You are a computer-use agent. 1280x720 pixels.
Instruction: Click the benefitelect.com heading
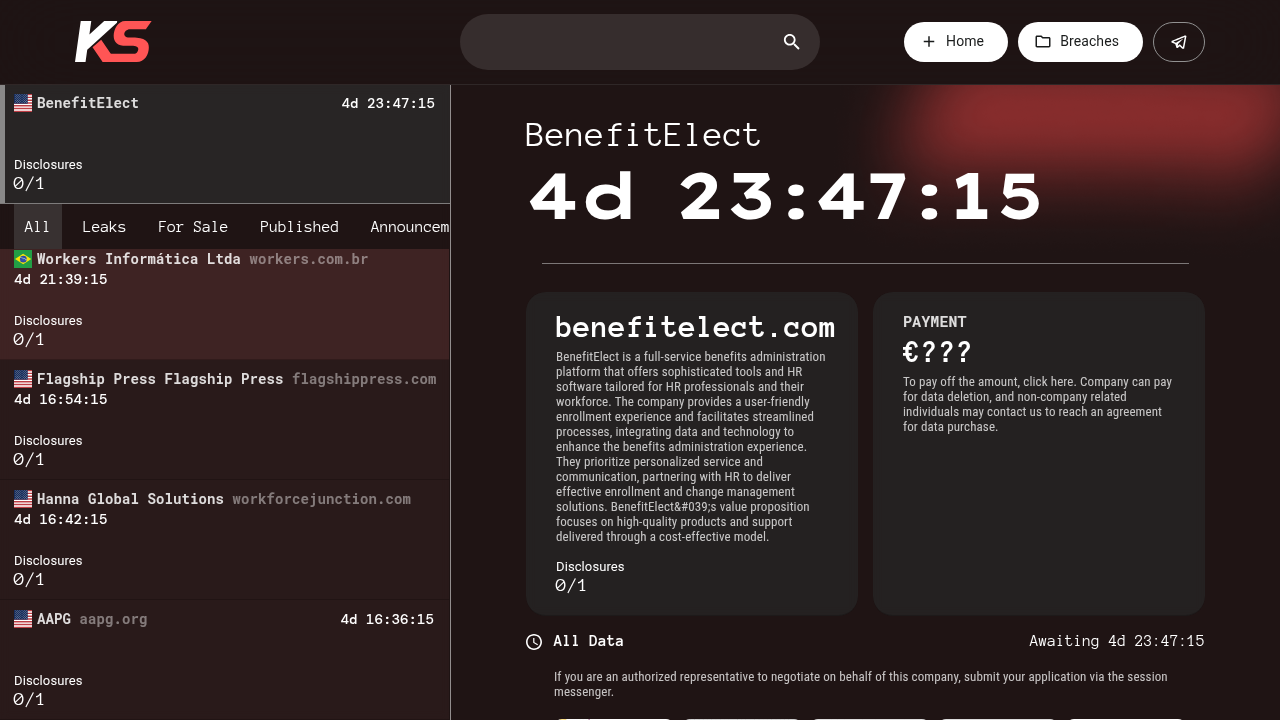point(695,327)
